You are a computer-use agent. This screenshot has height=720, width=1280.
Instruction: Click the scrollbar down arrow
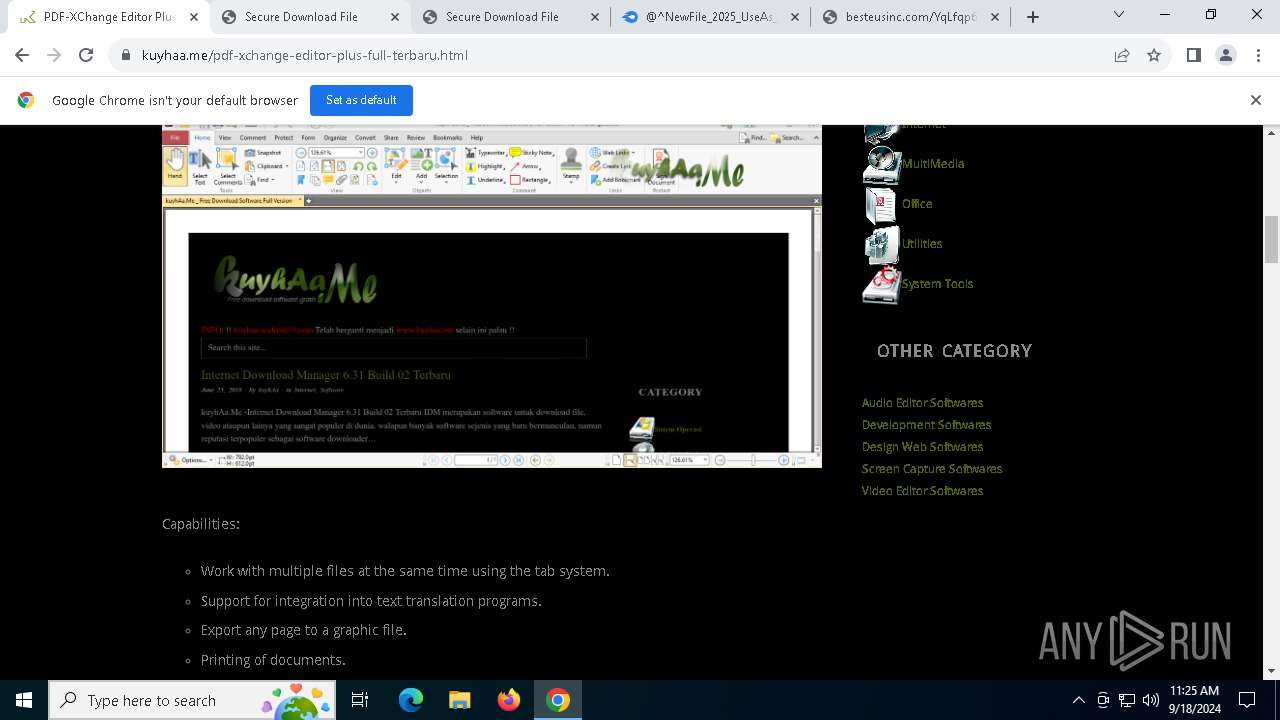point(1272,671)
